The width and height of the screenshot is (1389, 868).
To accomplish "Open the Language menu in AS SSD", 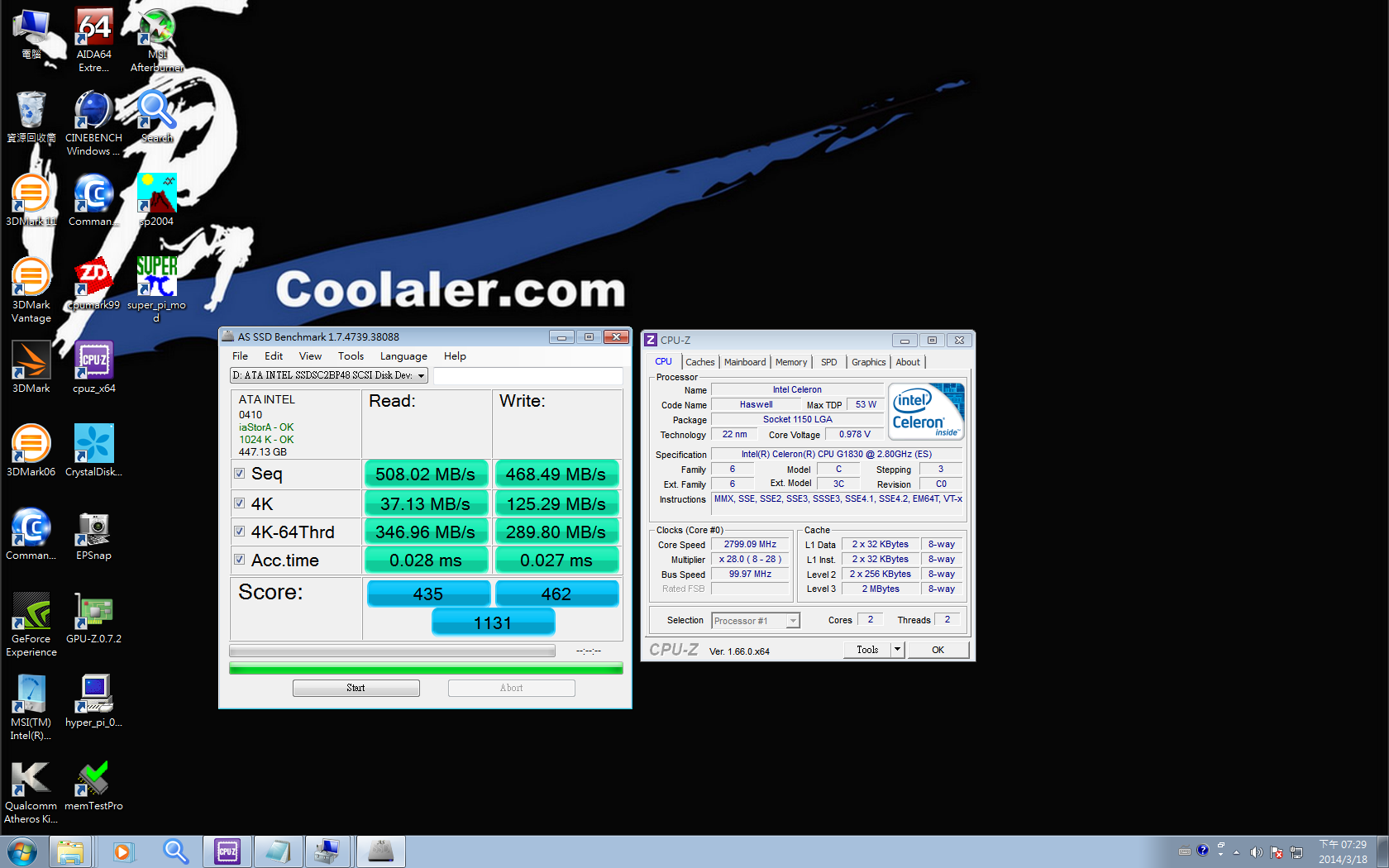I will click(x=403, y=356).
